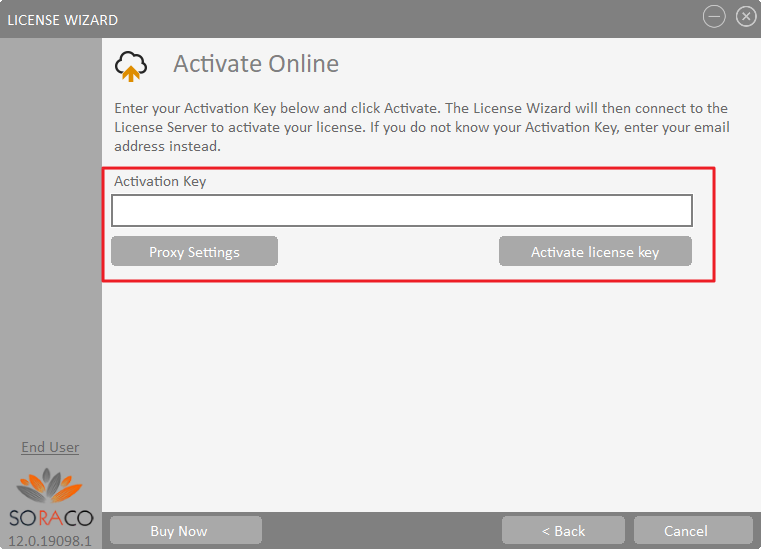Close the License Wizard window
This screenshot has height=549, width=761.
(x=746, y=17)
